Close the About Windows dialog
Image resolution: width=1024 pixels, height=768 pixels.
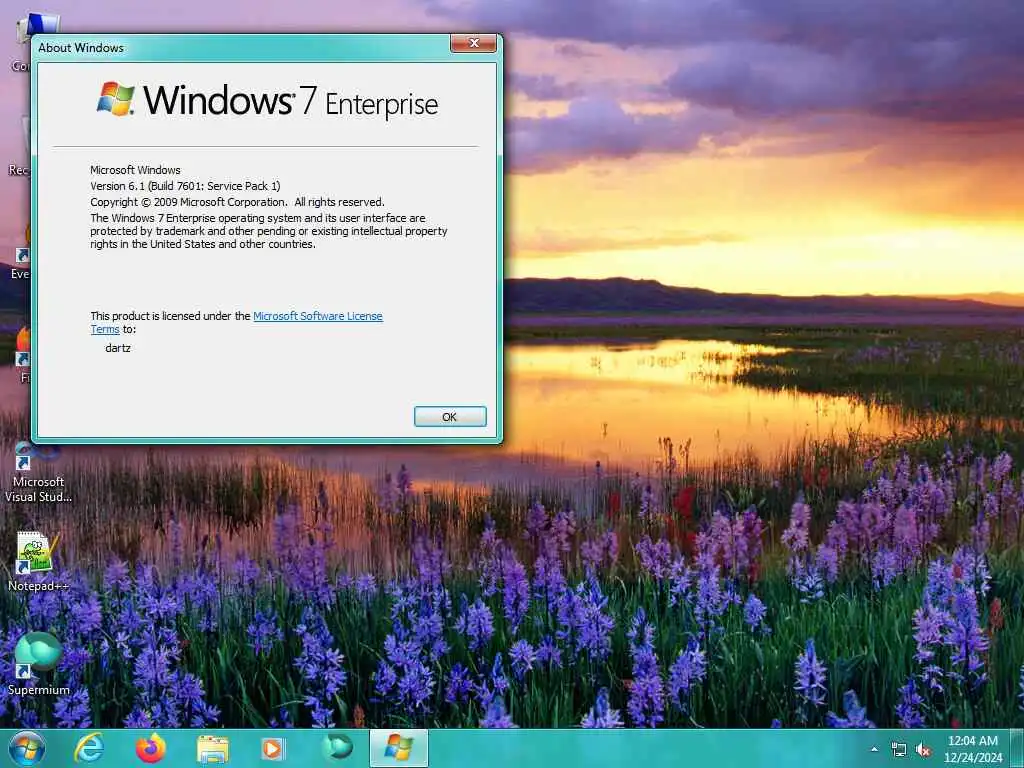pos(473,43)
